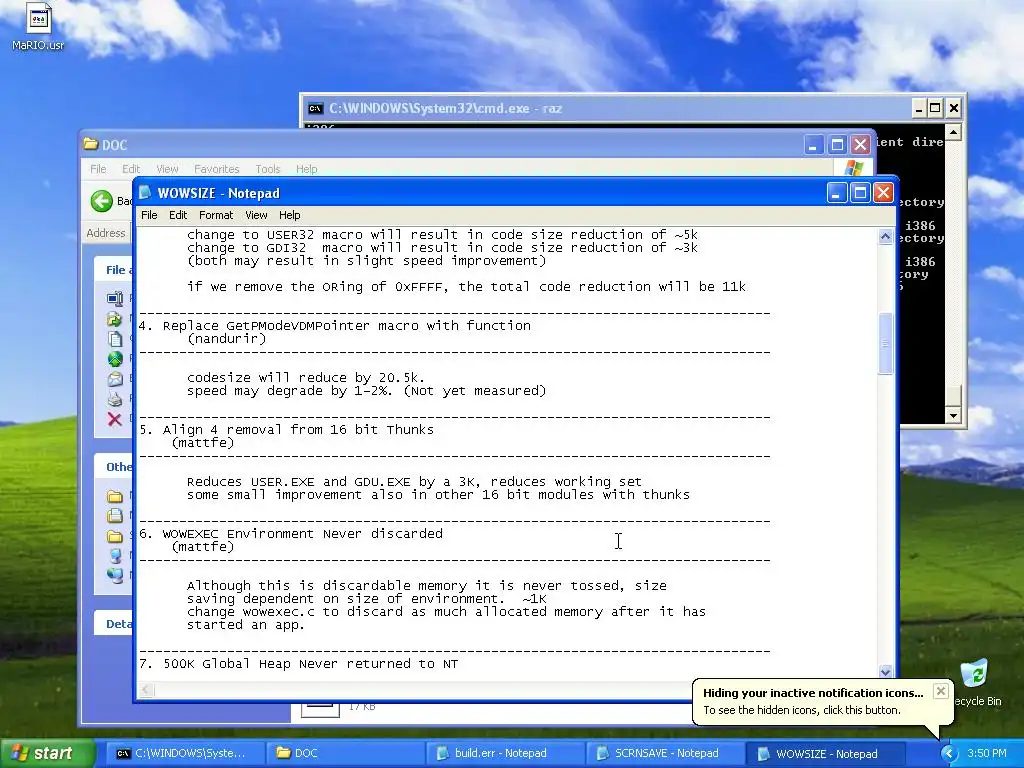The image size is (1024, 768).
Task: Click Shared Documents folder icon in sidebar
Action: (115, 536)
